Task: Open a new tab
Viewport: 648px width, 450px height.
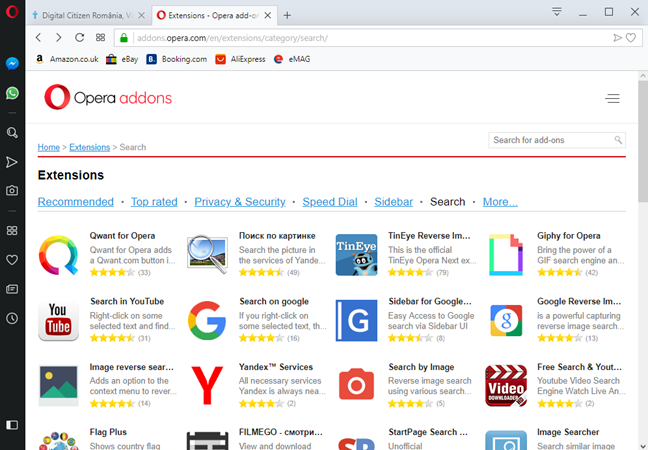Action: (287, 16)
